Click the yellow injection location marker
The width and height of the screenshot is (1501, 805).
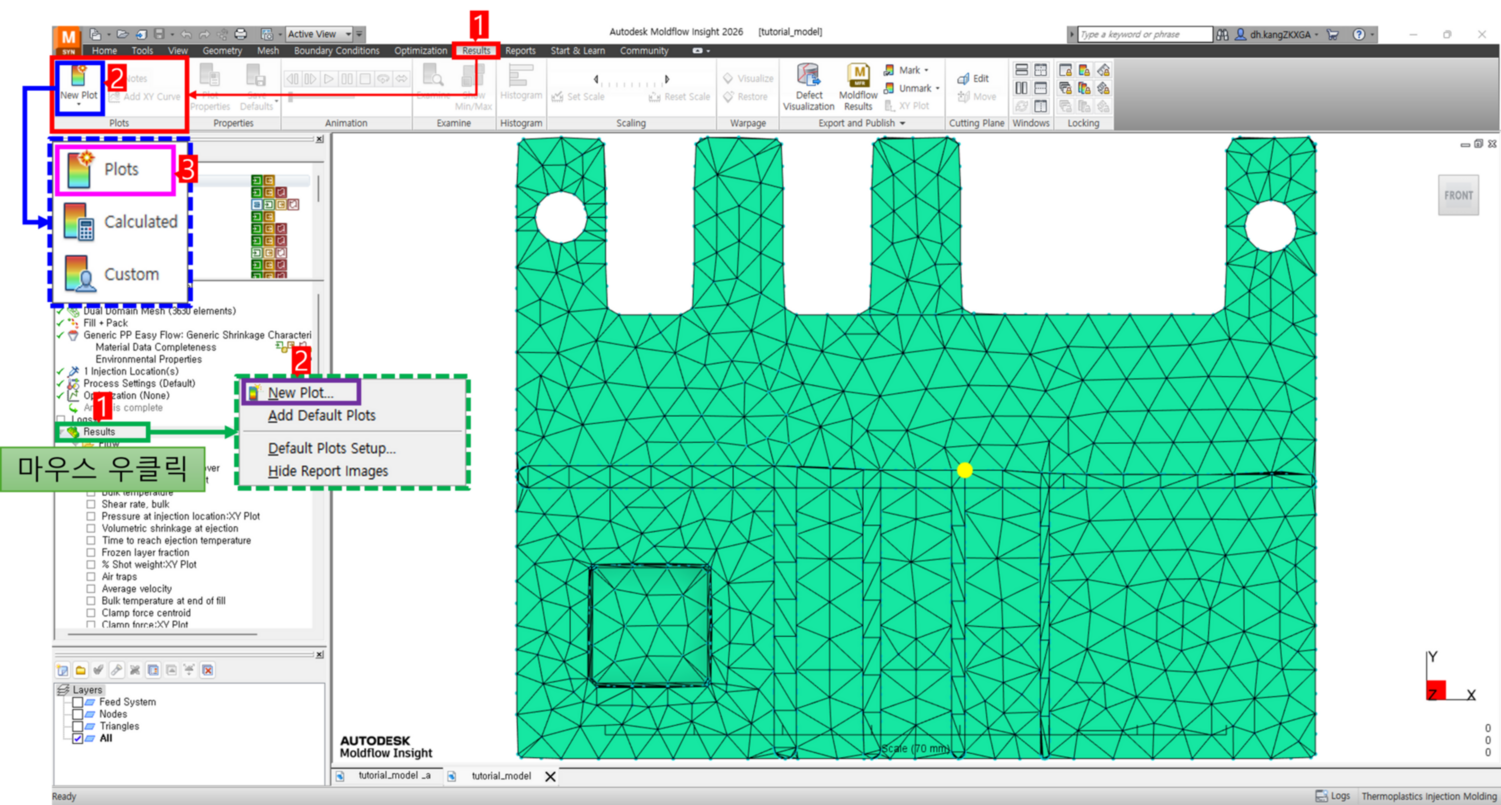pyautogui.click(x=964, y=470)
